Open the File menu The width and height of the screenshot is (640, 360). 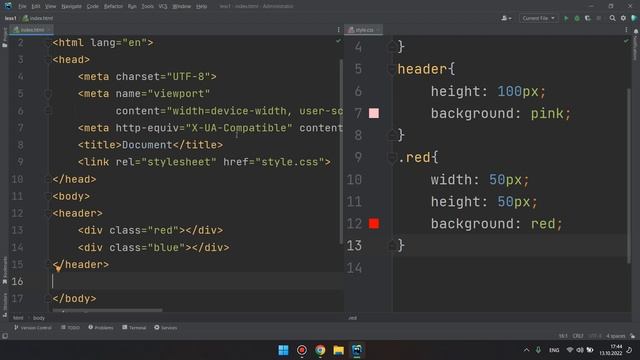22,6
